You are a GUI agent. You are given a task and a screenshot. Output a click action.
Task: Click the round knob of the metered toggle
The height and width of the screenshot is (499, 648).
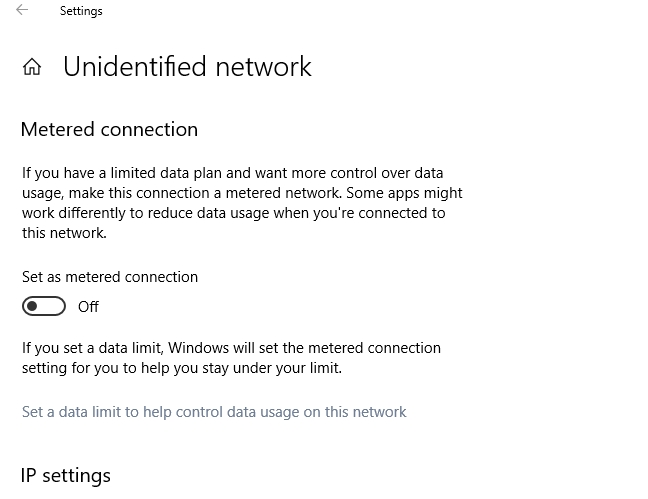(33, 306)
